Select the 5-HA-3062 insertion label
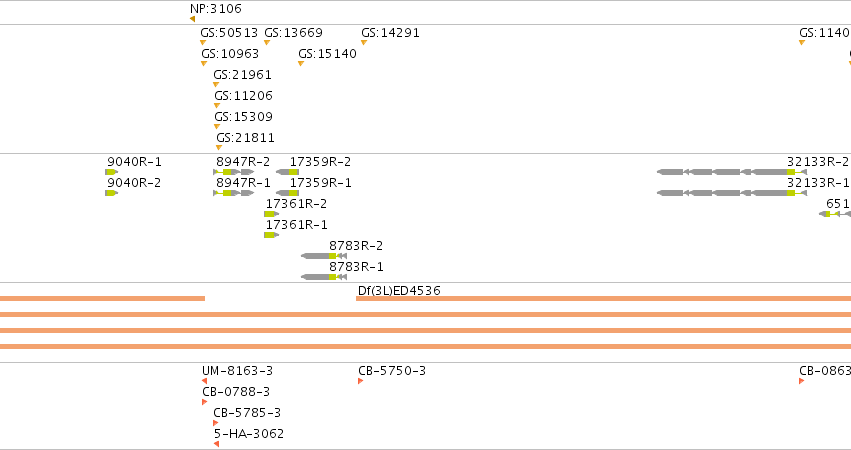 [x=249, y=434]
